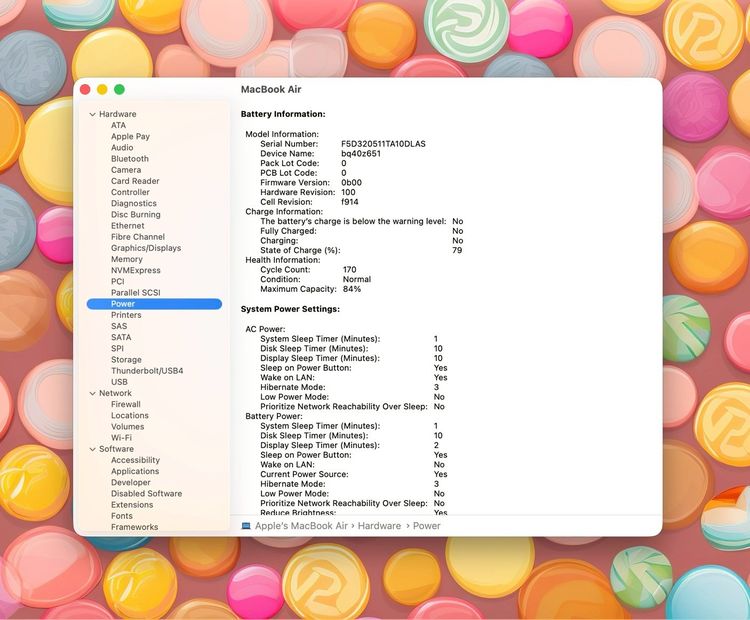The width and height of the screenshot is (750, 620).
Task: Select Developer under Software
Action: (131, 483)
